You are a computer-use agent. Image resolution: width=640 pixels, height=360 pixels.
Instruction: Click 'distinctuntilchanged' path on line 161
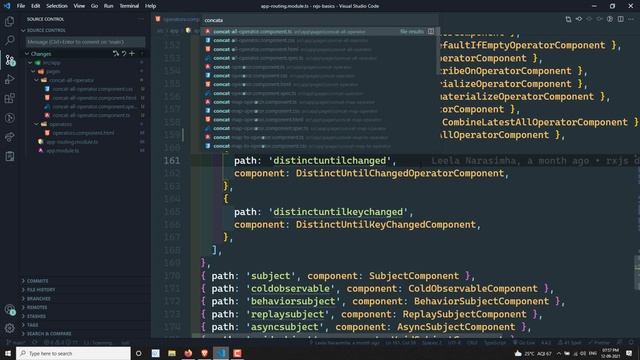click(329, 160)
